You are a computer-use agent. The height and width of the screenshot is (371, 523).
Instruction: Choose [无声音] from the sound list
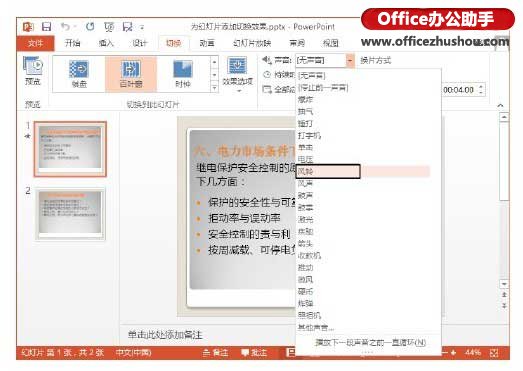point(368,75)
